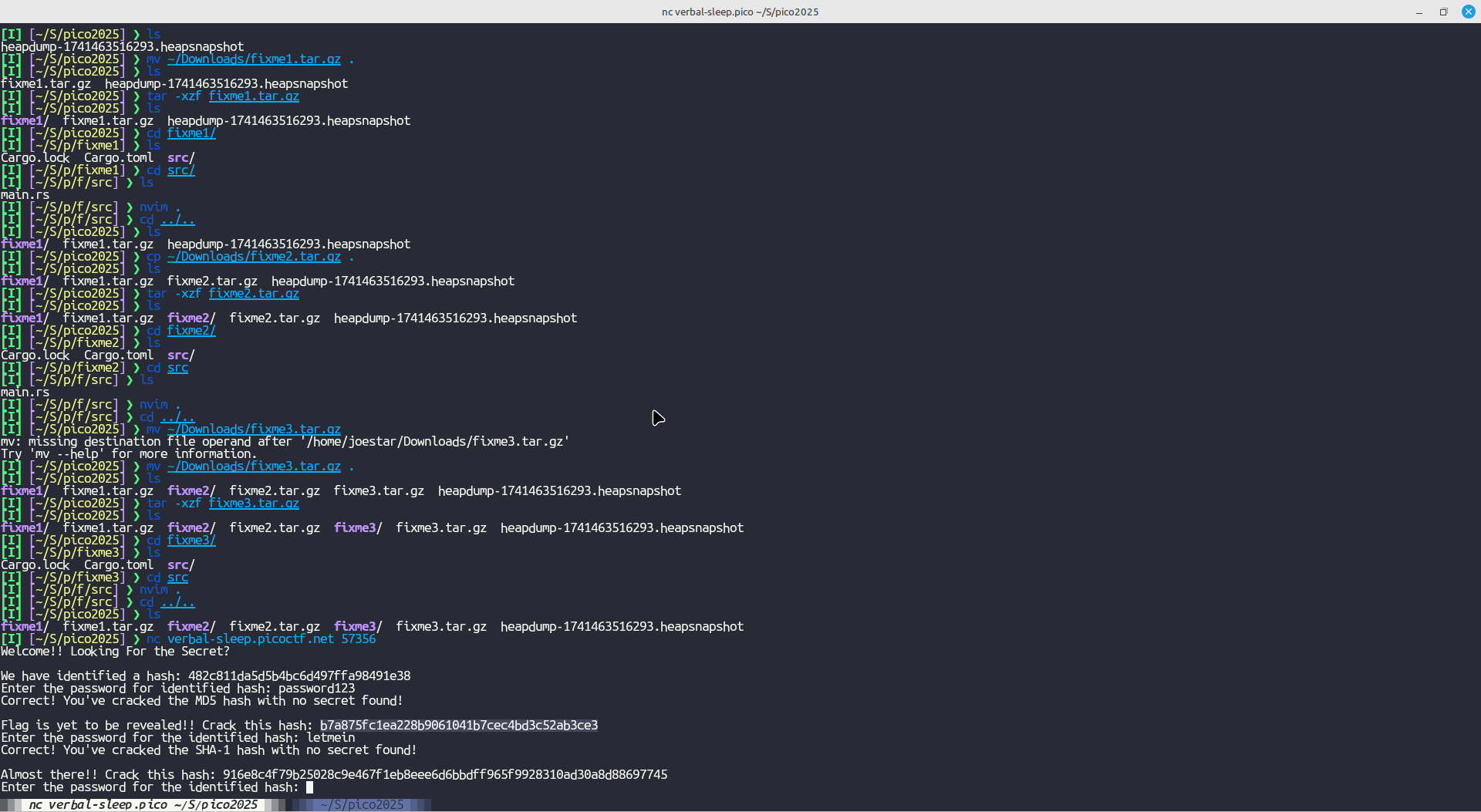The image size is (1481, 812).
Task: Restore down the terminal window
Action: [x=1443, y=12]
